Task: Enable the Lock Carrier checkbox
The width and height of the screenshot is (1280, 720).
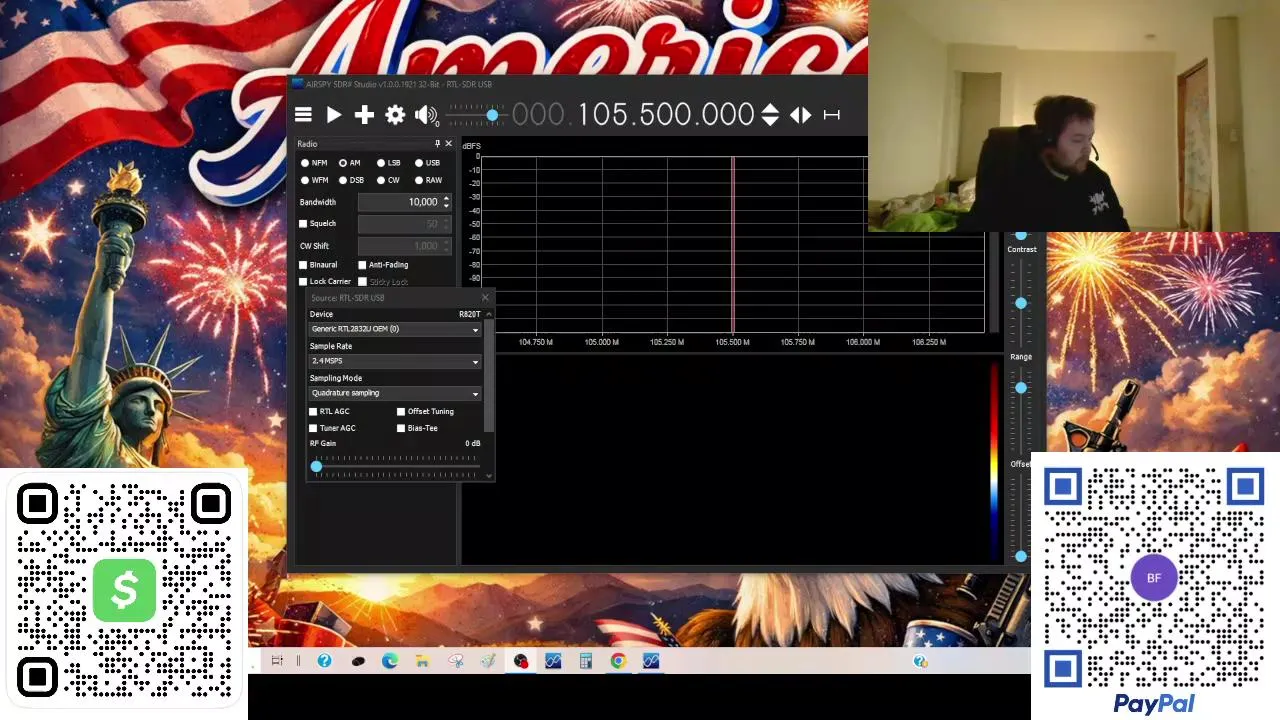Action: click(x=303, y=282)
